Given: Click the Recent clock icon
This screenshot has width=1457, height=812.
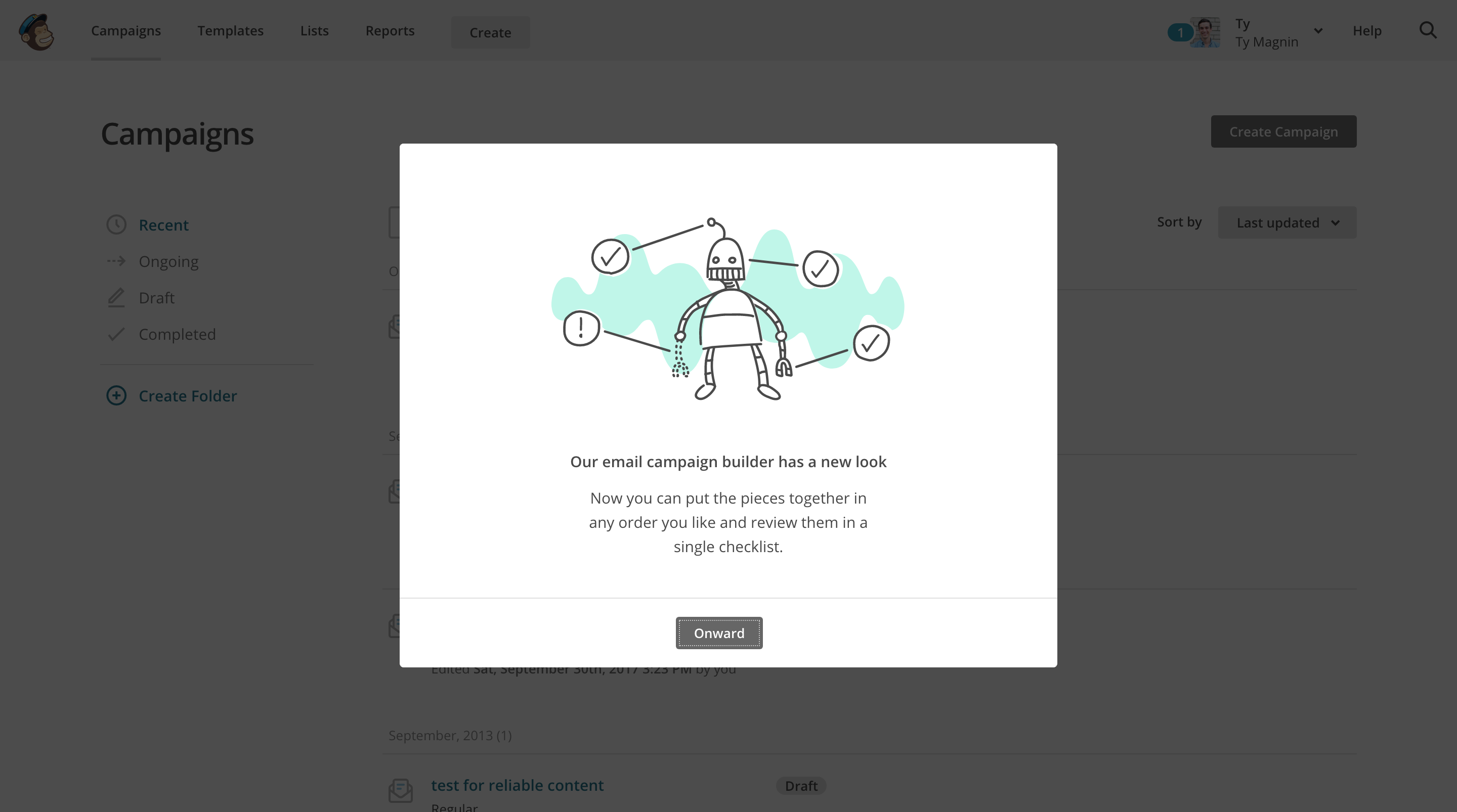Looking at the screenshot, I should coord(116,224).
